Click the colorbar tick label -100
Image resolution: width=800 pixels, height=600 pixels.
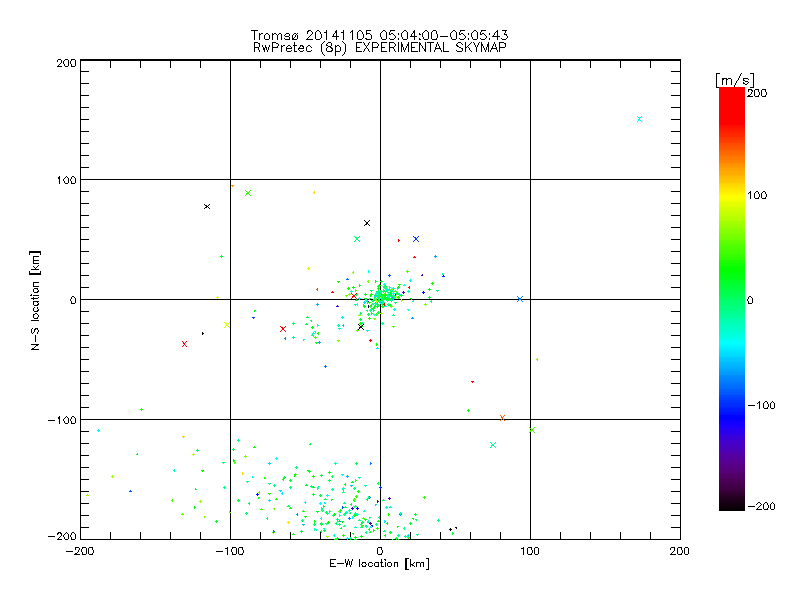point(762,405)
